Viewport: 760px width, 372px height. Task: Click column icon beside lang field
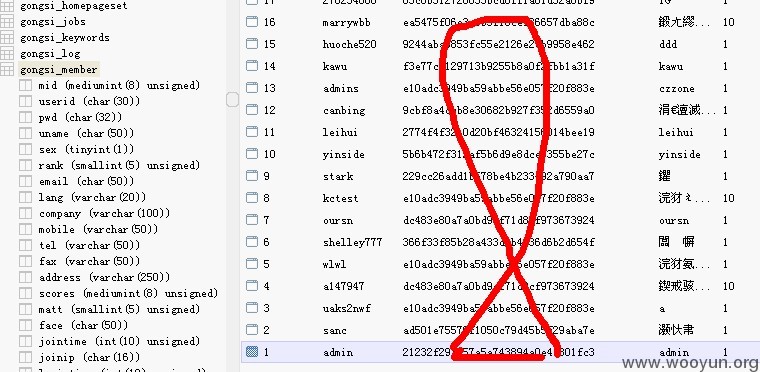25,198
